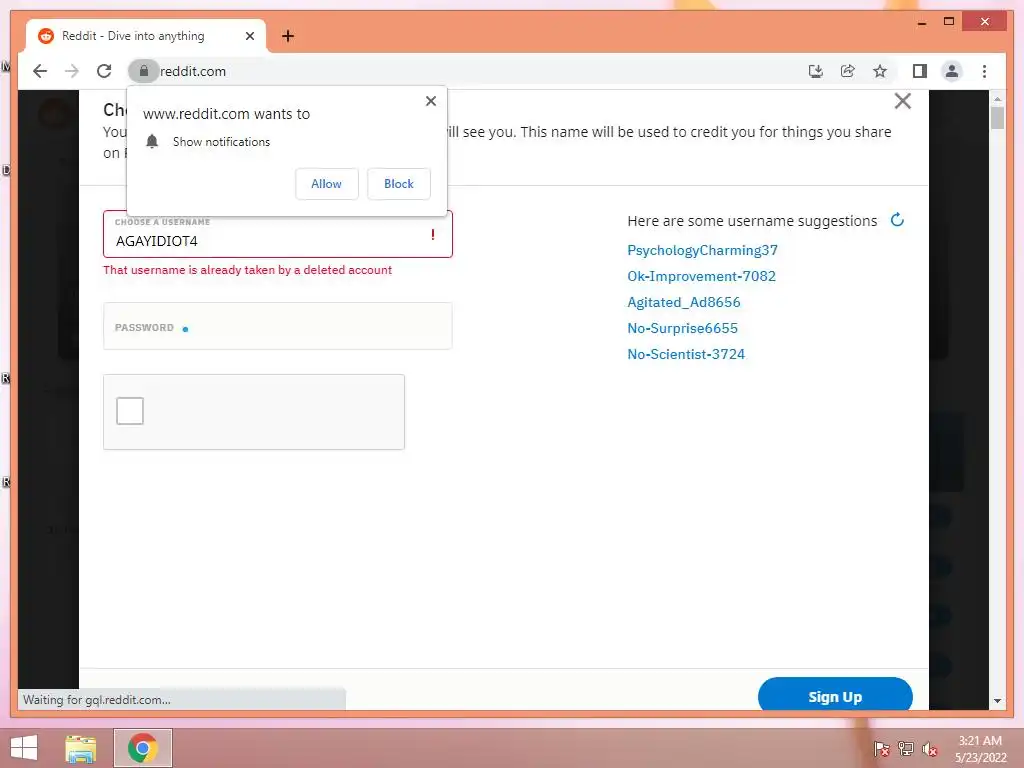Screen dimensions: 1024x768
Task: Open File Explorer from the taskbar
Action: pyautogui.click(x=81, y=748)
